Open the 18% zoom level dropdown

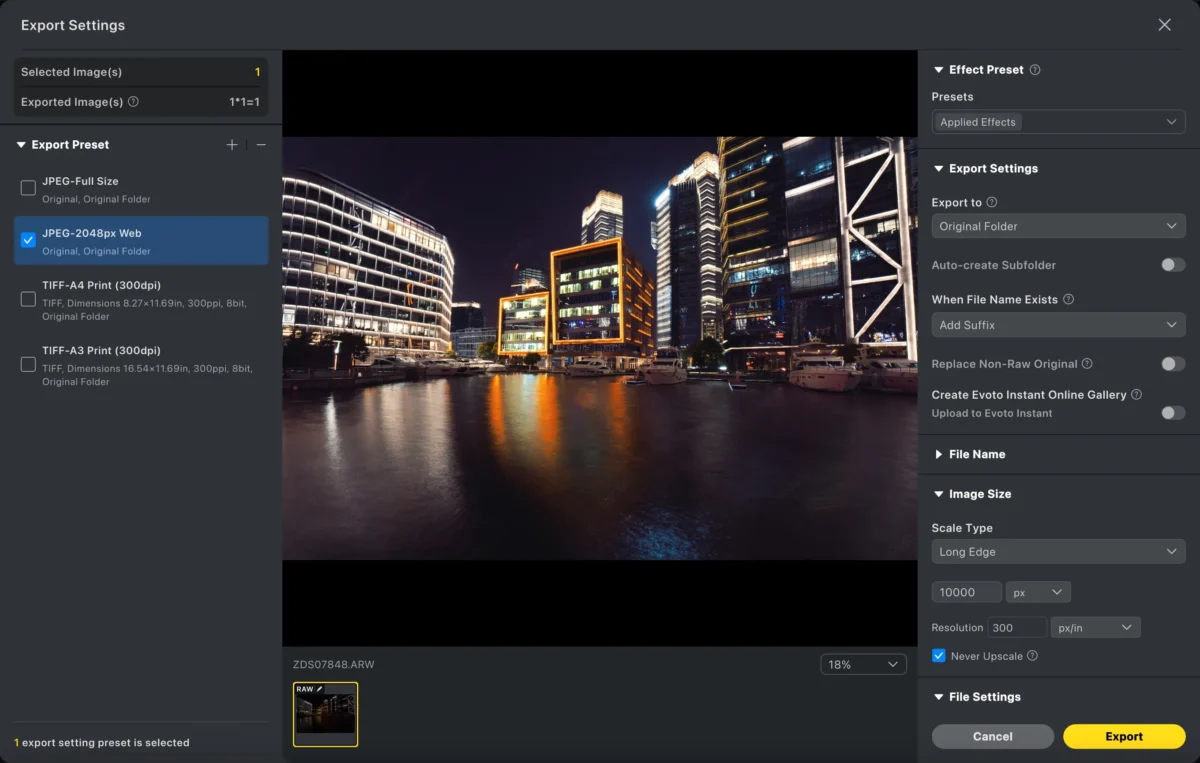pos(863,665)
